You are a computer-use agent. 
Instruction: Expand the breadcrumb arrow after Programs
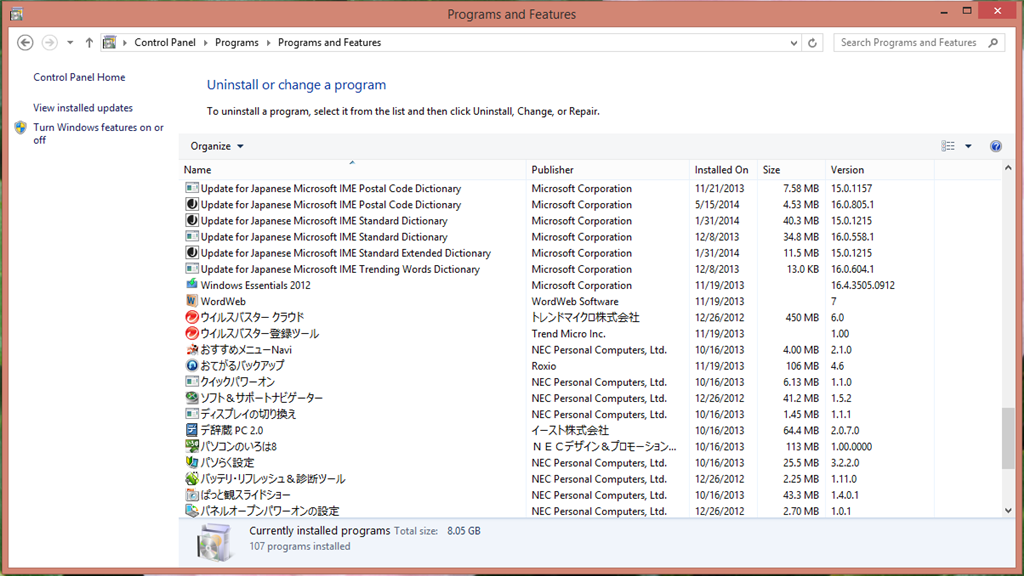pyautogui.click(x=268, y=42)
